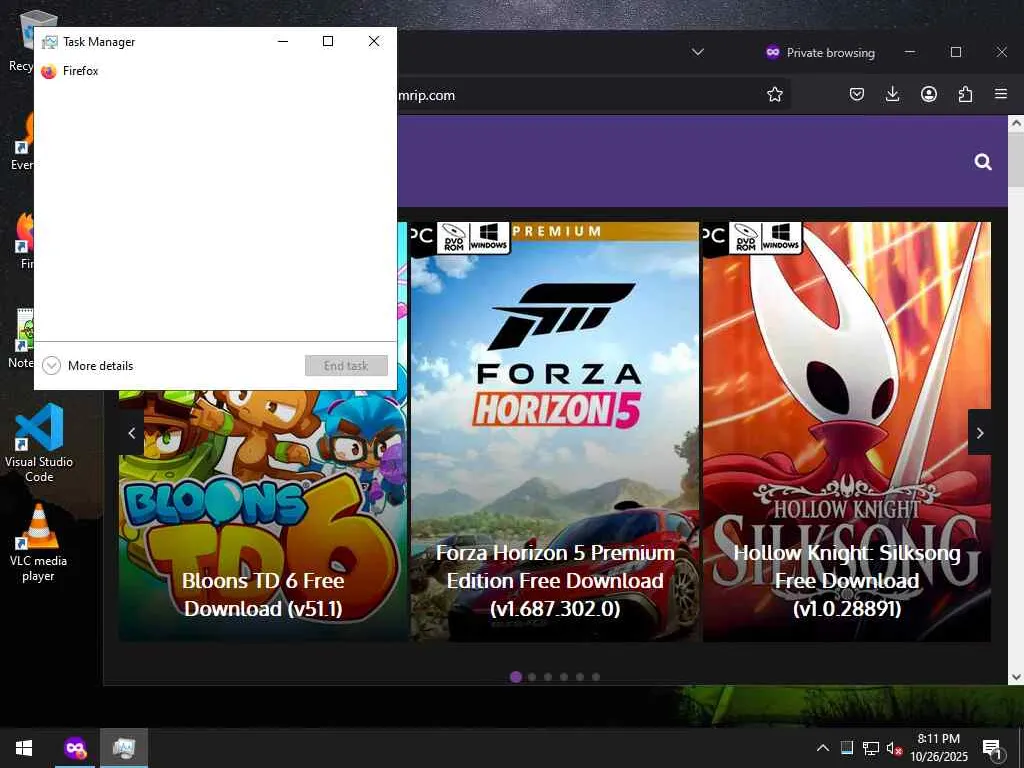Open the Pocket save icon in Firefox
The image size is (1024, 768).
pyautogui.click(x=857, y=95)
